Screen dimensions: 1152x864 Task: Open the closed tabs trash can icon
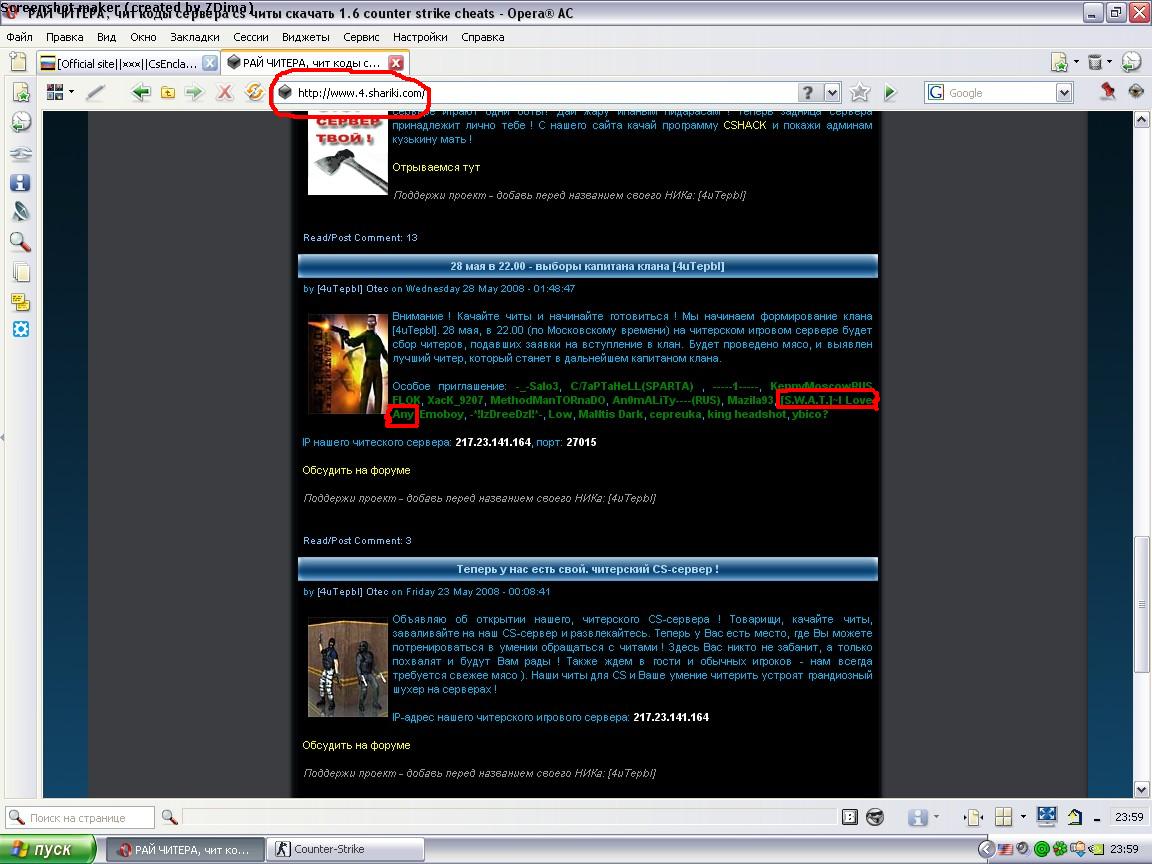[x=1095, y=62]
